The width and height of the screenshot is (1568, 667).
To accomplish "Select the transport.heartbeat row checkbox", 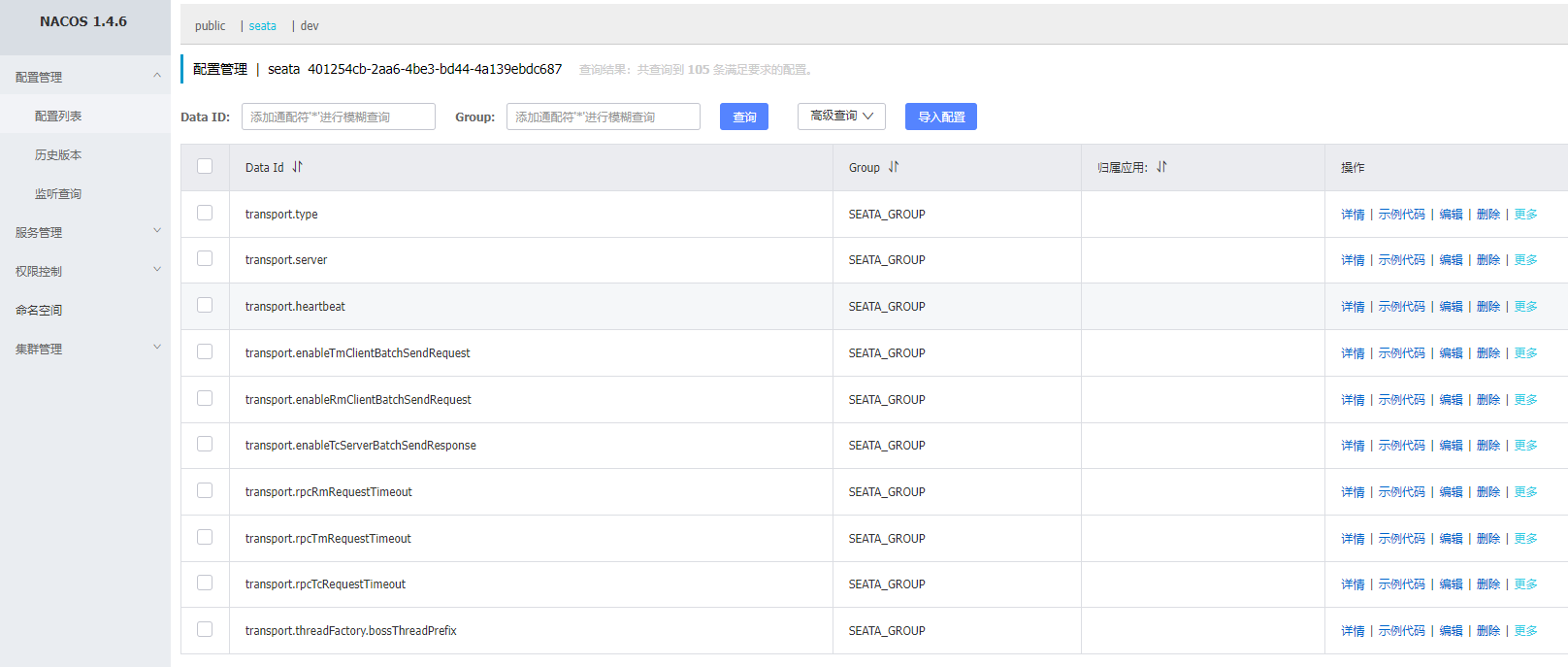I will point(205,305).
